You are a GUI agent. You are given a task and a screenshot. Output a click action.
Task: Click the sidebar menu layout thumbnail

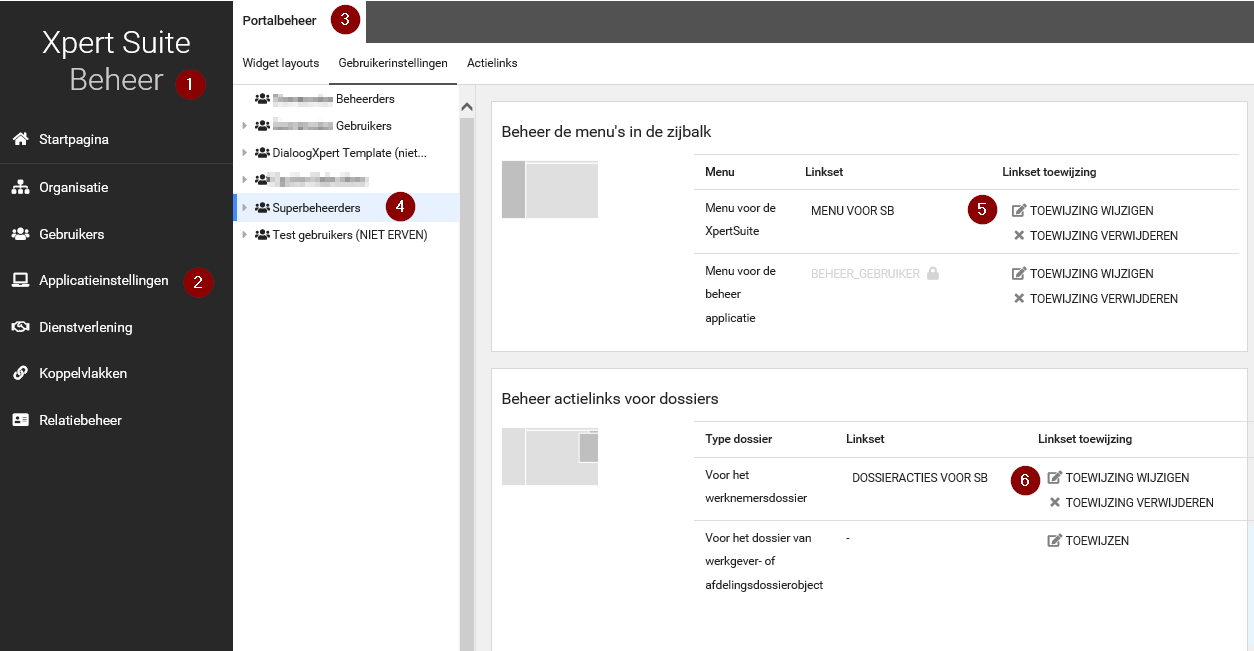(x=549, y=190)
